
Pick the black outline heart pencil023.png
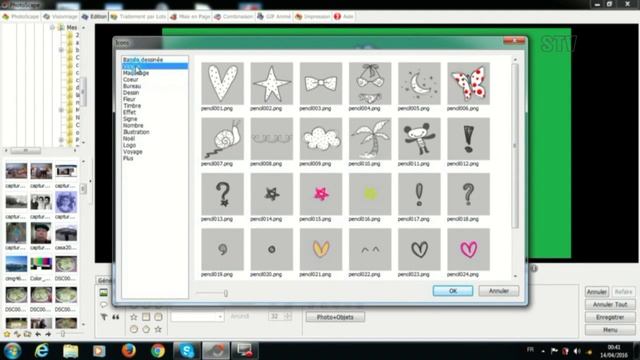tap(419, 249)
